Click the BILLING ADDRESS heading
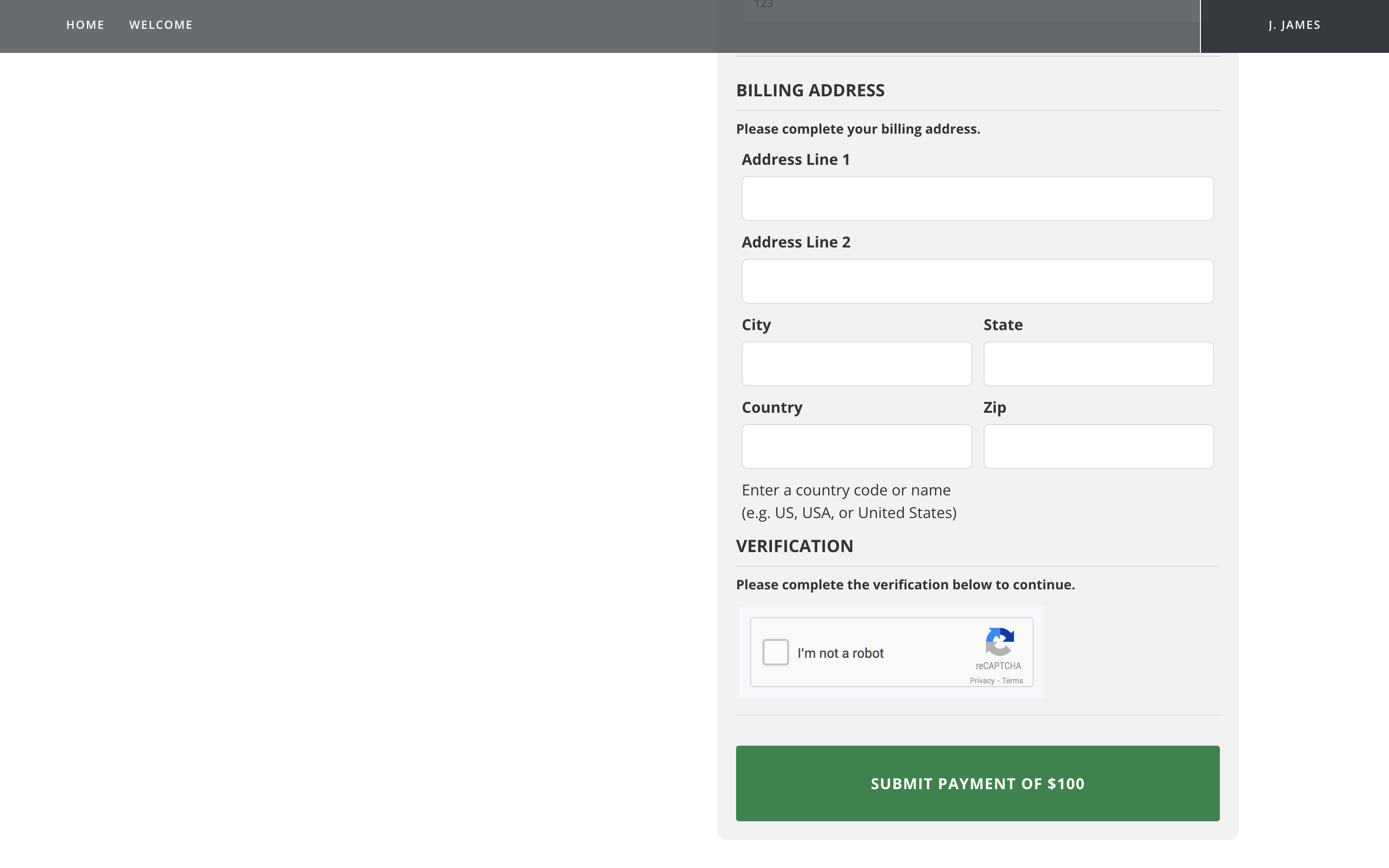1389x868 pixels. [x=810, y=90]
